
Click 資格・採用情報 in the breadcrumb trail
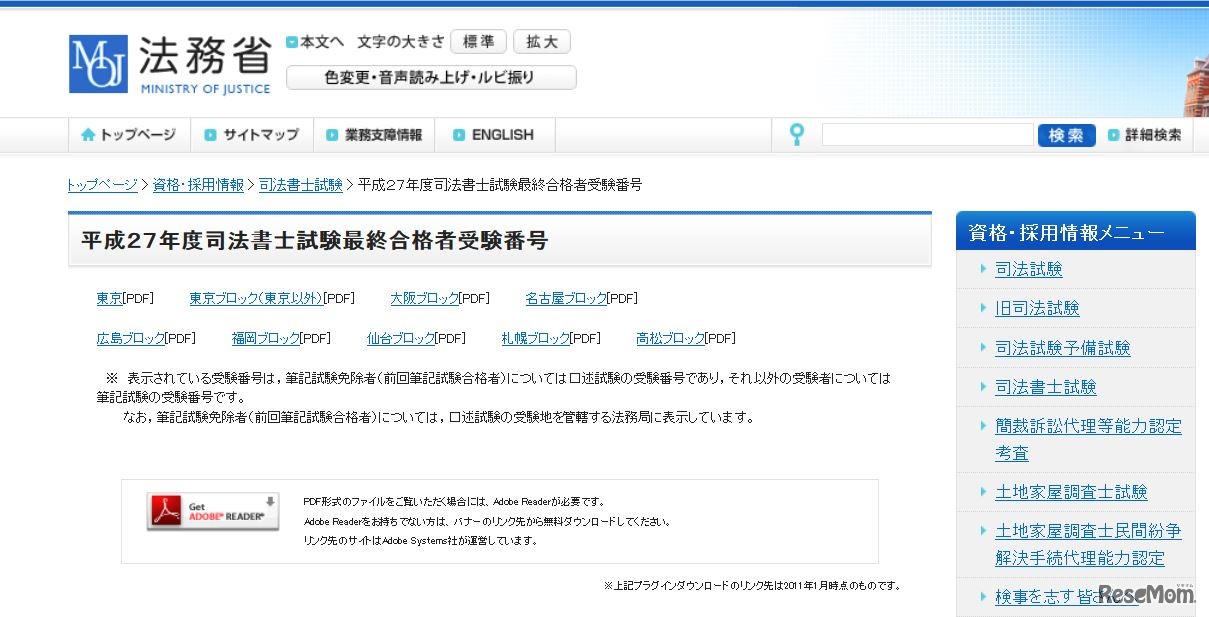click(x=196, y=184)
